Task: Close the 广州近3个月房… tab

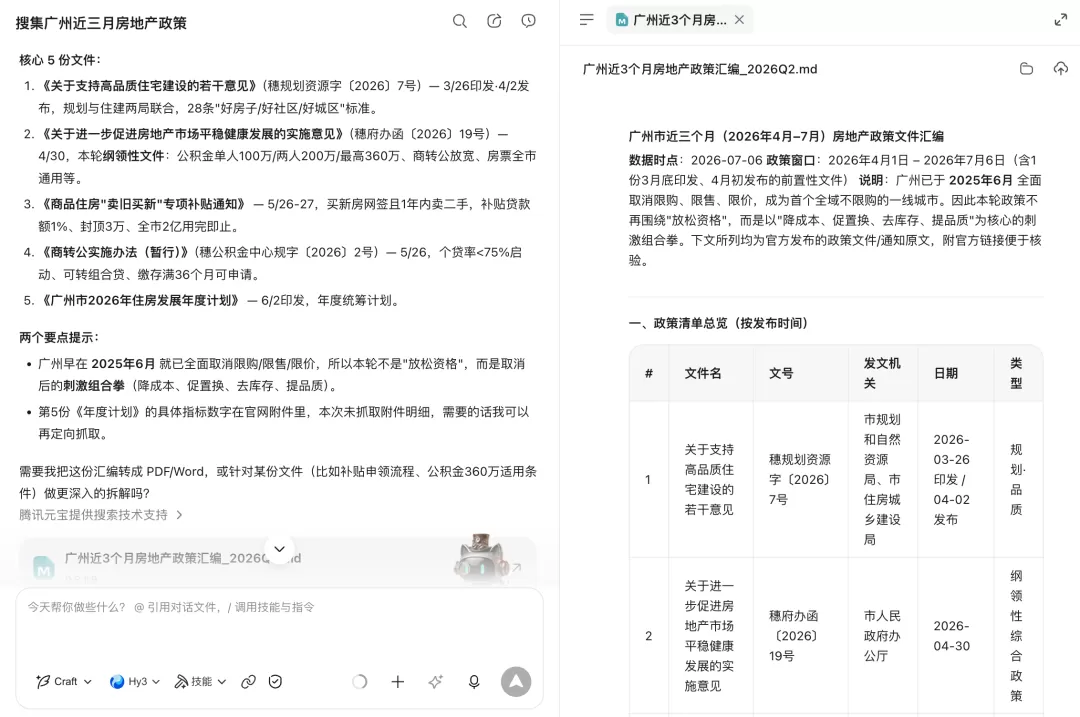Action: pyautogui.click(x=739, y=20)
